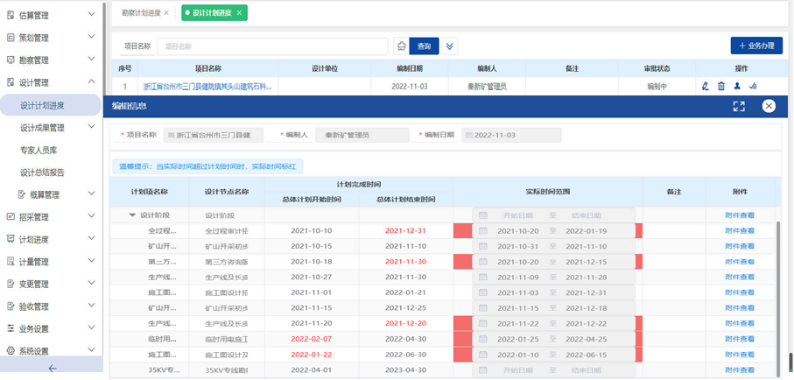Click the 审批状态 column header
Screen dimensions: 794x380
click(x=657, y=68)
